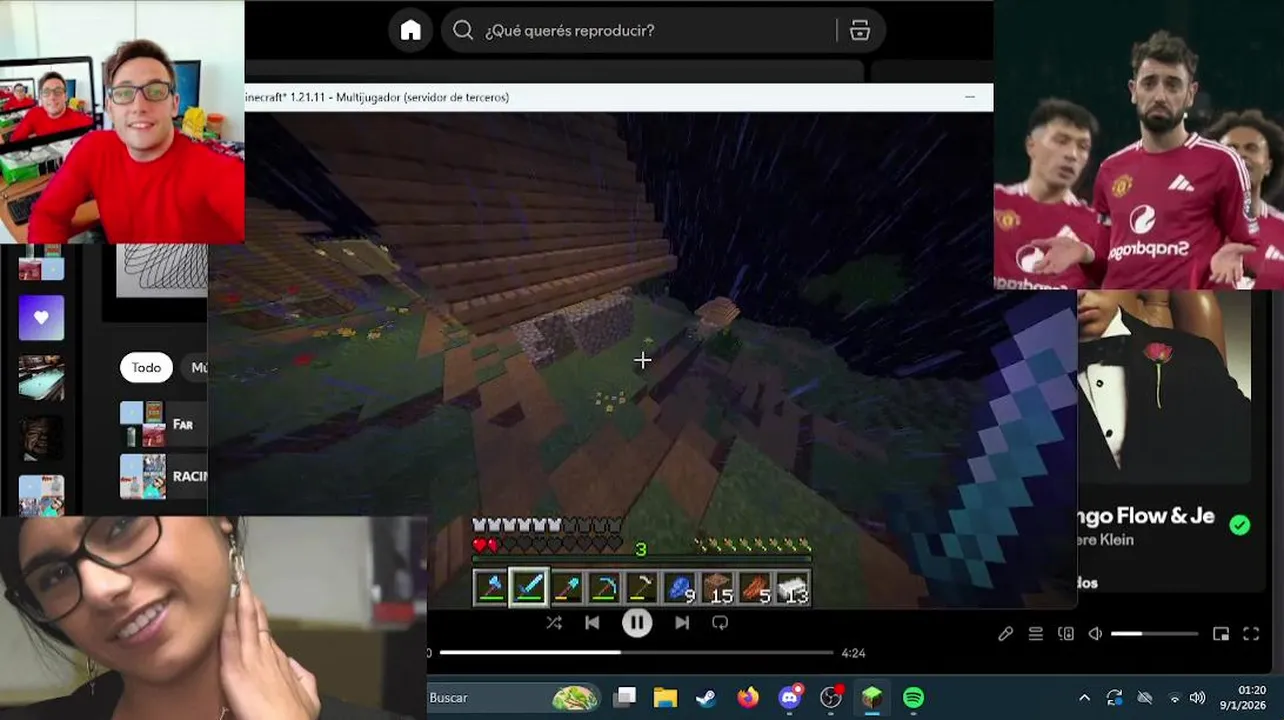Click the artist name under song title
The height and width of the screenshot is (720, 1284).
1106,541
